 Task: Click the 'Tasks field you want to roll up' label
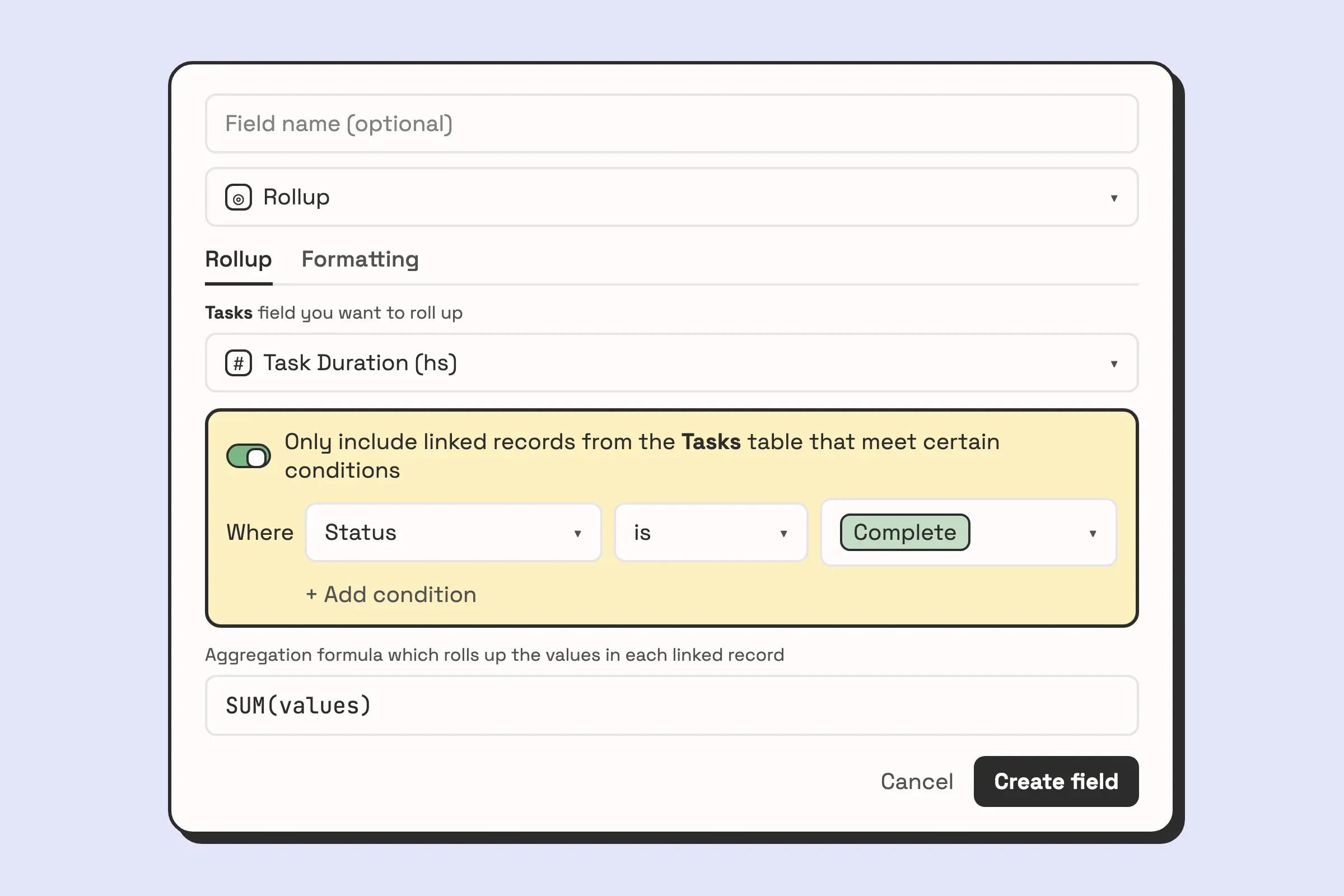[334, 313]
